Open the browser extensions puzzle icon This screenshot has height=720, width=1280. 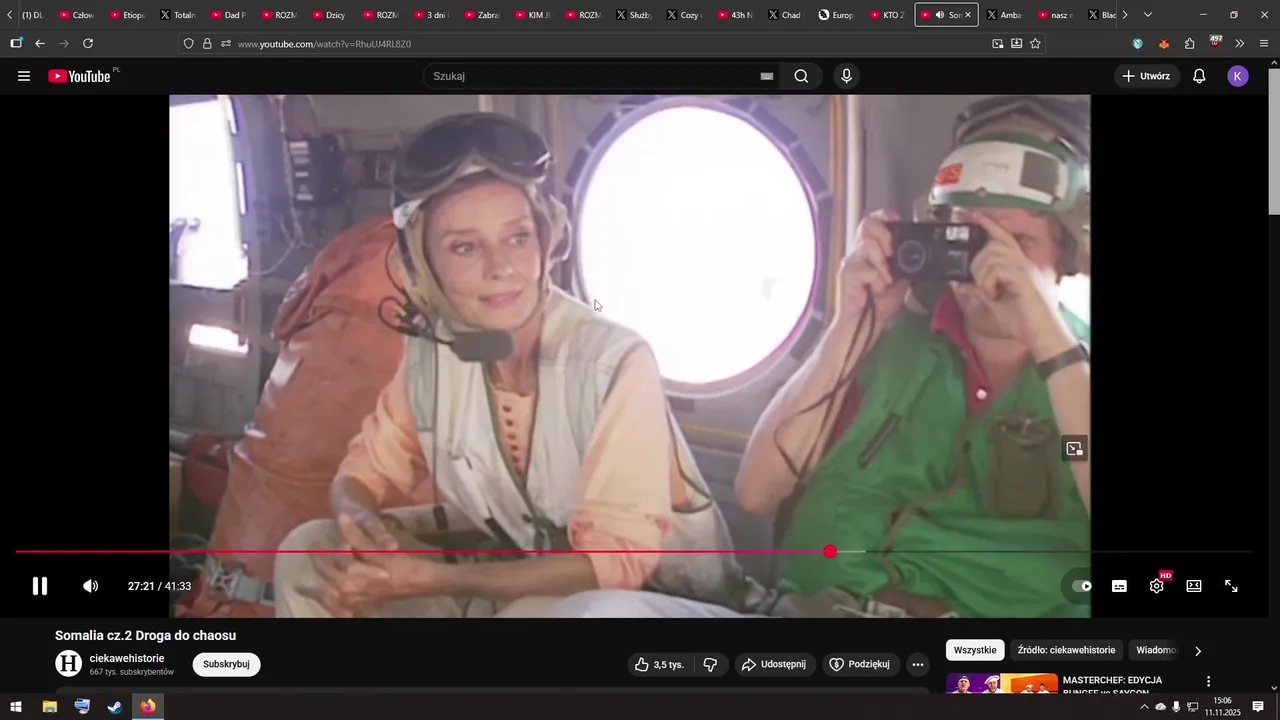click(1189, 43)
